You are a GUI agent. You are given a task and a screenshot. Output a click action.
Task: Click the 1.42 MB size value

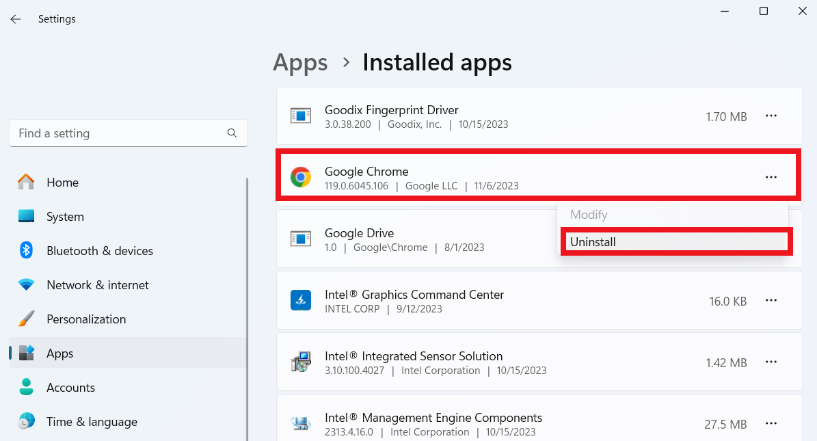click(726, 362)
